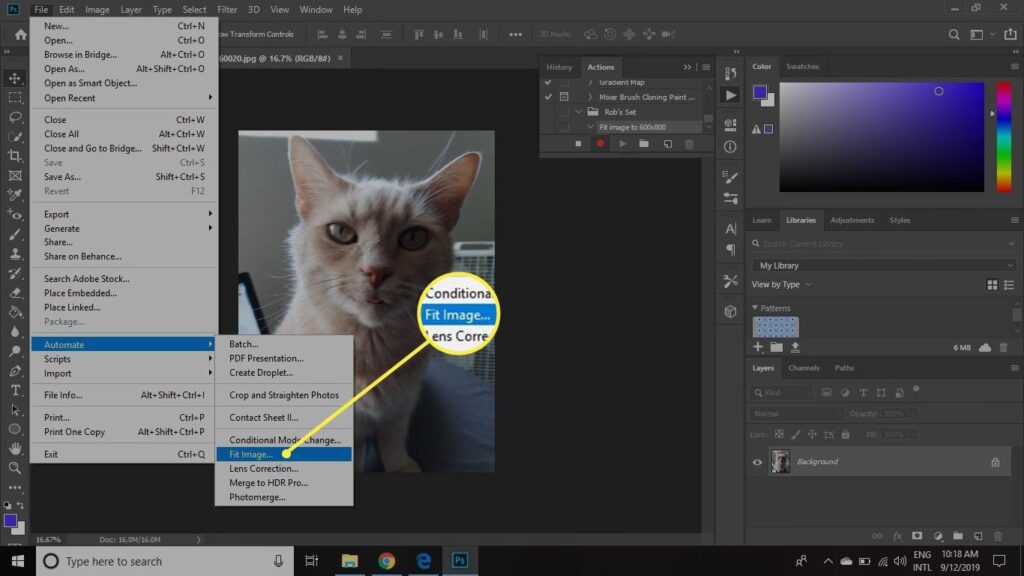Image resolution: width=1024 pixels, height=576 pixels.
Task: Toggle the checkmark beside Mixer Brush Cloning action
Action: pos(547,97)
